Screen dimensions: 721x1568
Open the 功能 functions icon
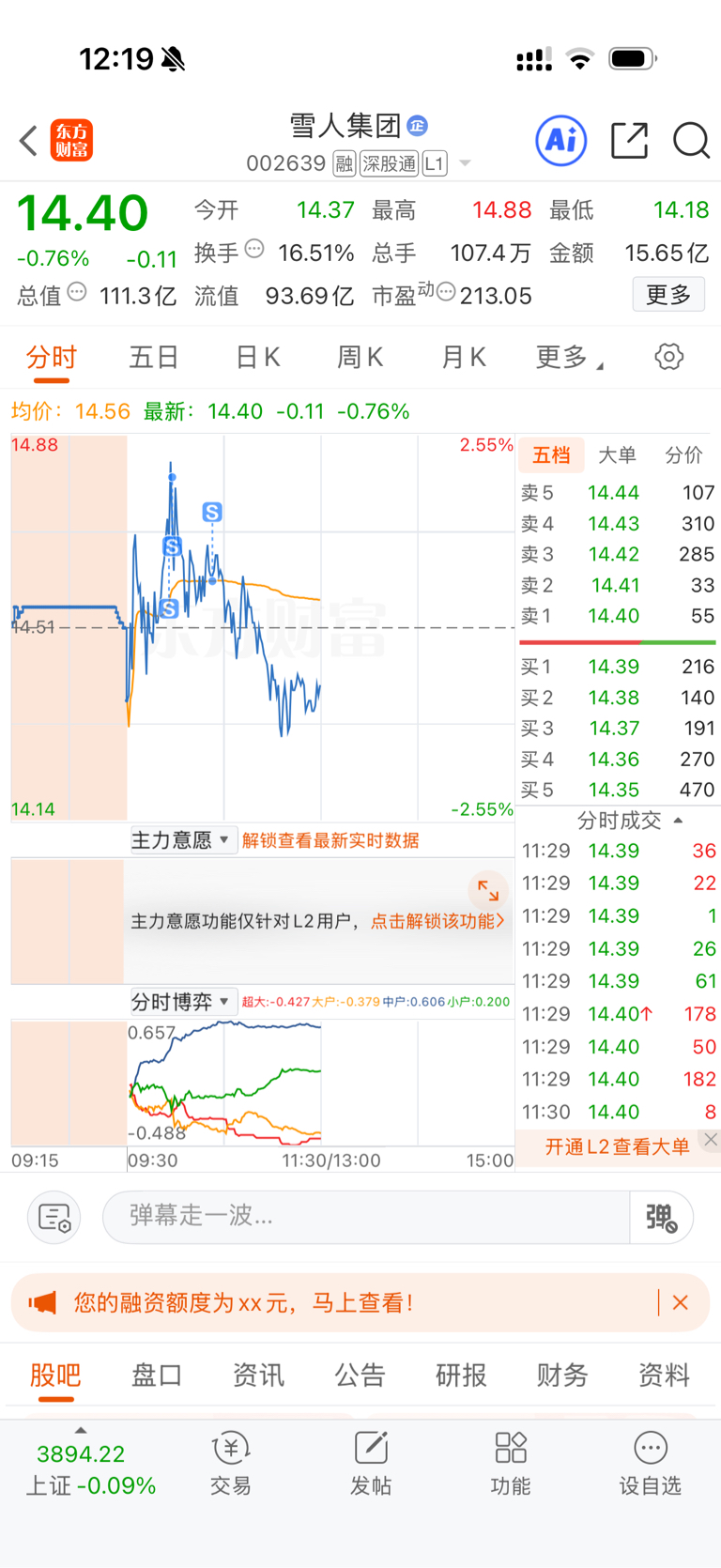tap(511, 1464)
